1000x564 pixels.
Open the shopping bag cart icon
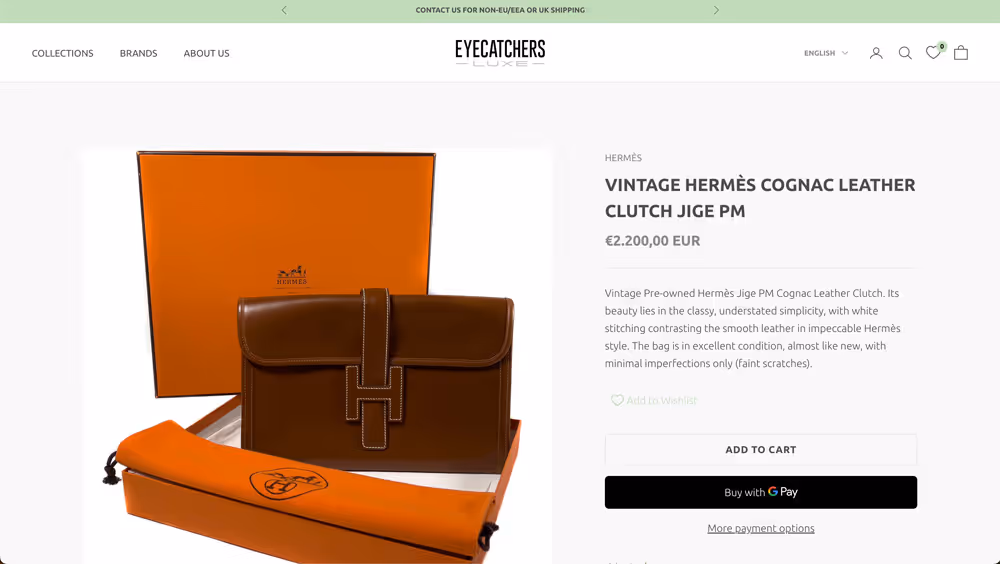tap(961, 53)
